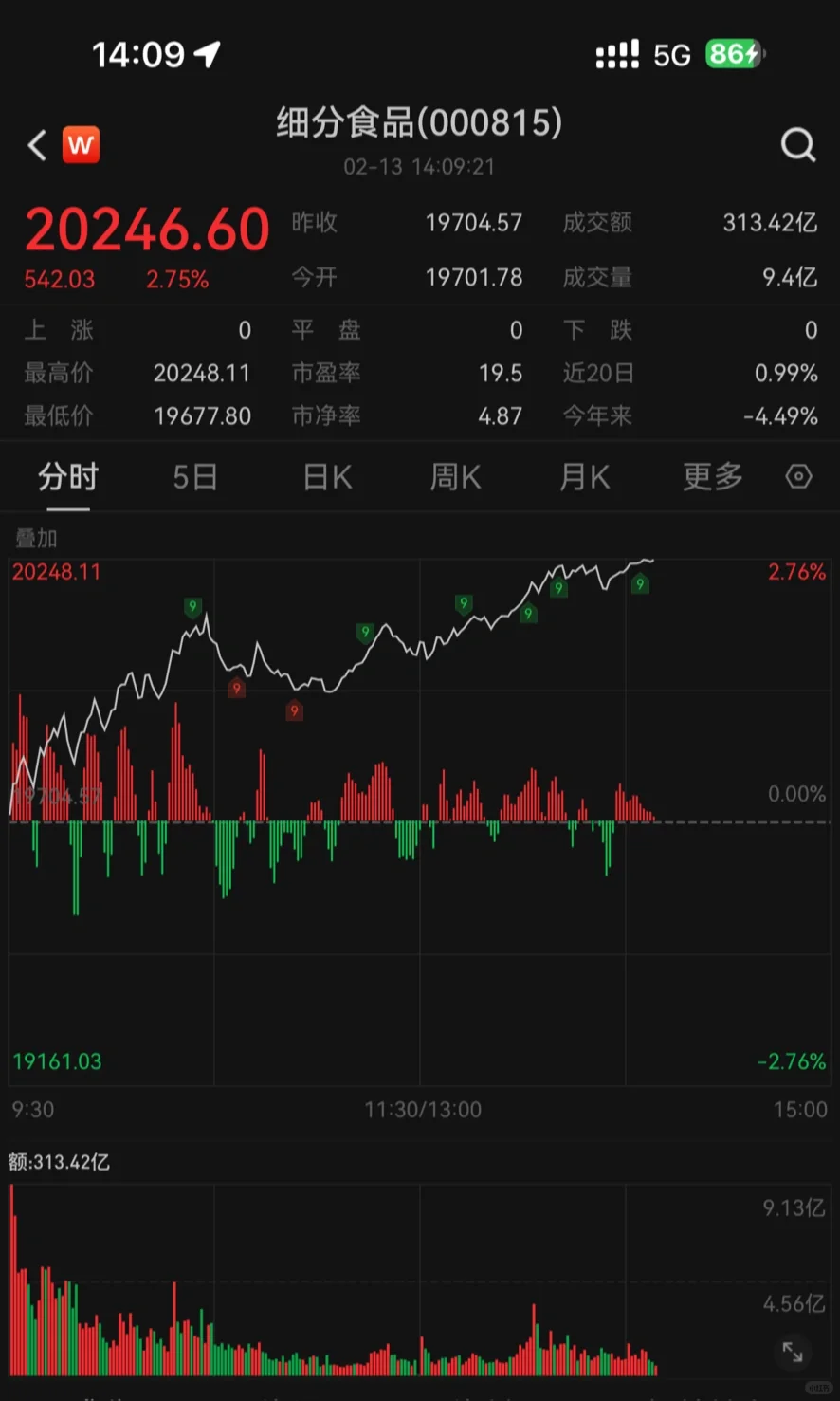The image size is (840, 1401).
Task: Open chart settings hexagon icon
Action: click(799, 476)
